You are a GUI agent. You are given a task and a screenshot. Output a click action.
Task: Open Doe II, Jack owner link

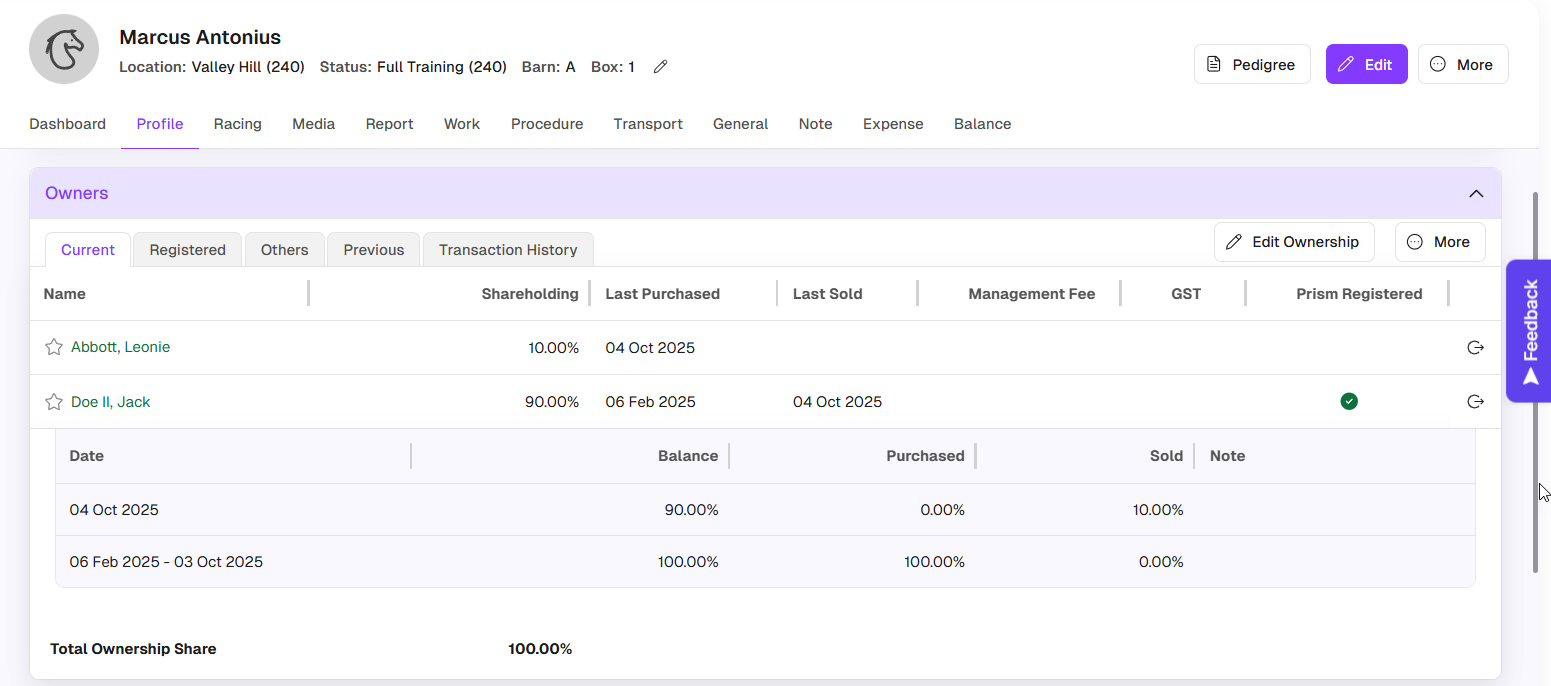click(110, 402)
